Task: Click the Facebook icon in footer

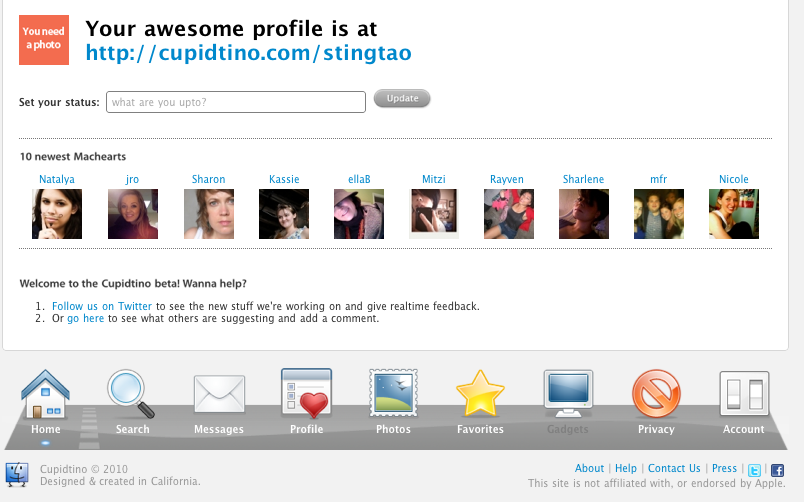Action: point(777,470)
